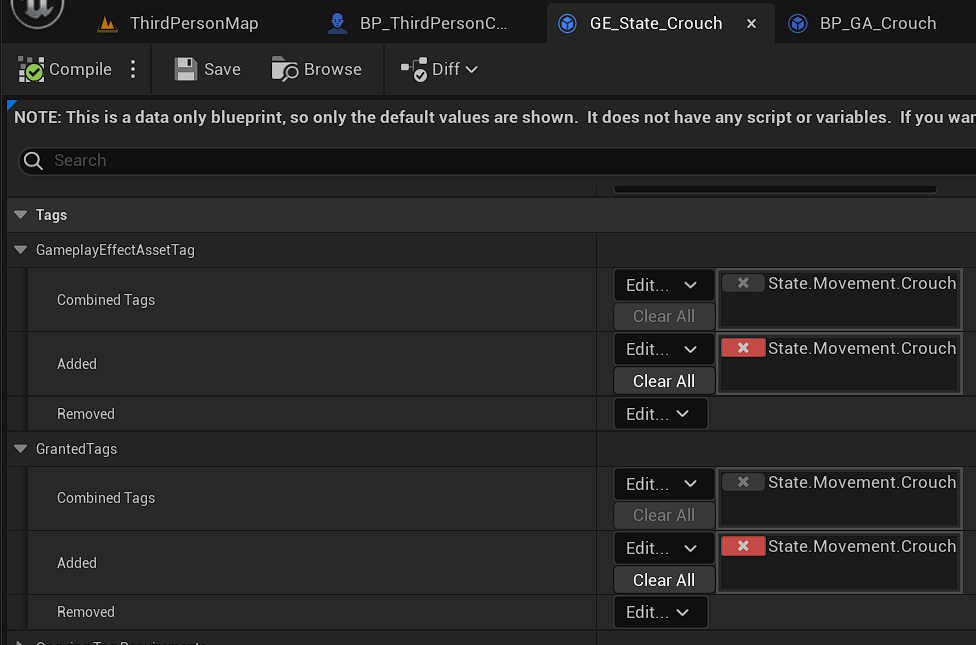Click the Save button label

tap(222, 69)
